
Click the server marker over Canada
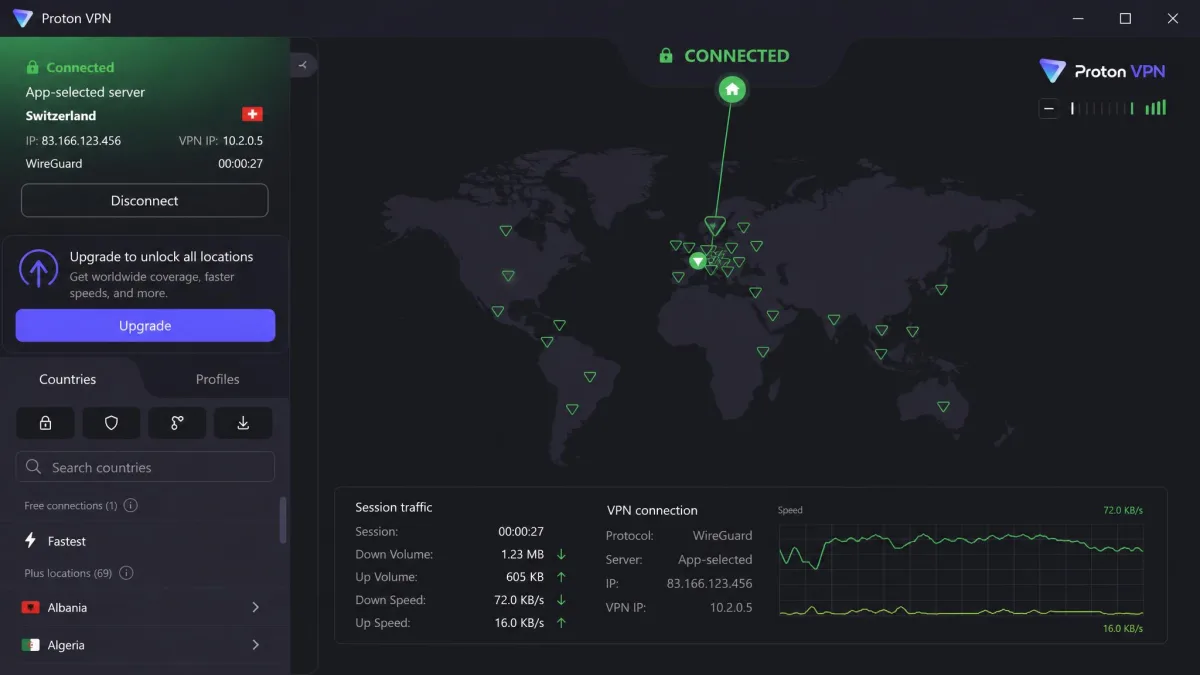(x=506, y=231)
